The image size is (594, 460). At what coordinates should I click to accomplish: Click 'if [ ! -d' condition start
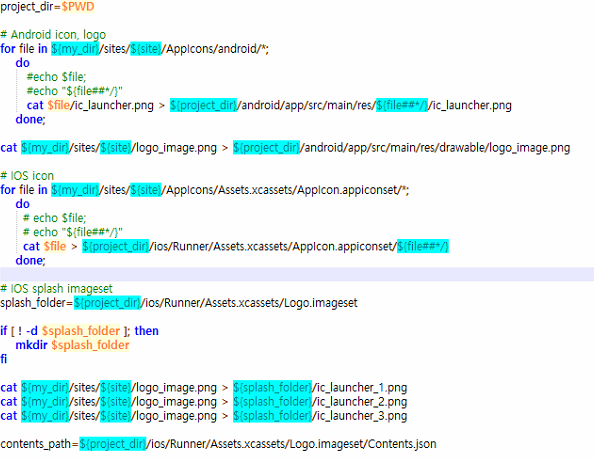point(19,331)
